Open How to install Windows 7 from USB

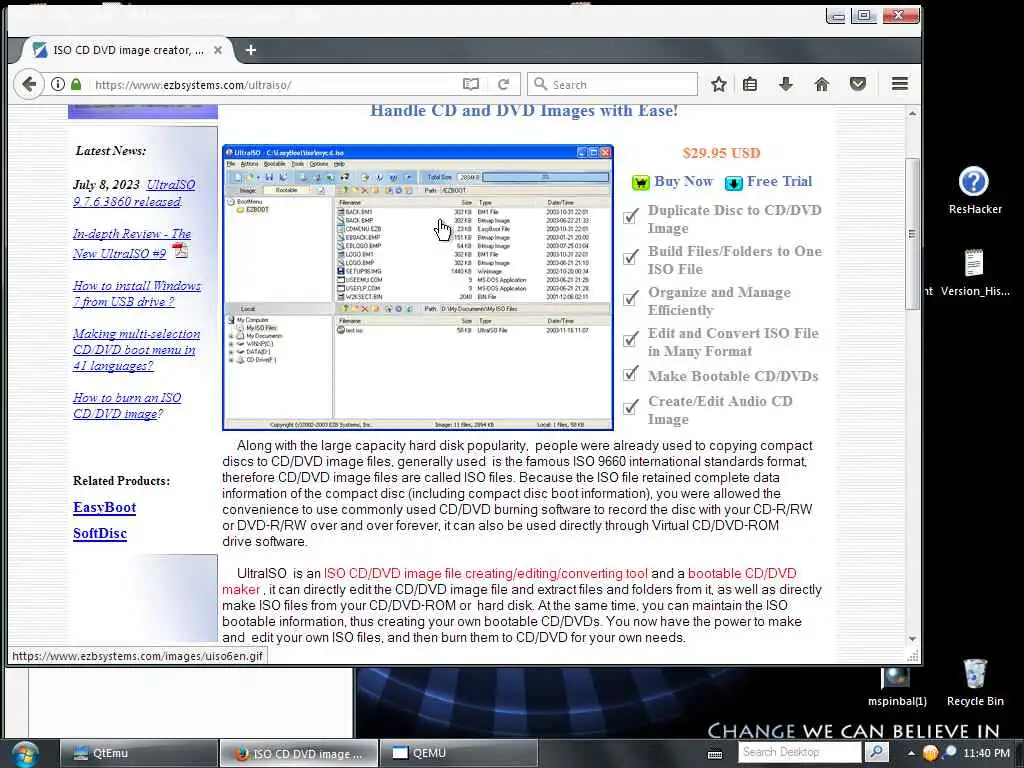click(x=137, y=293)
